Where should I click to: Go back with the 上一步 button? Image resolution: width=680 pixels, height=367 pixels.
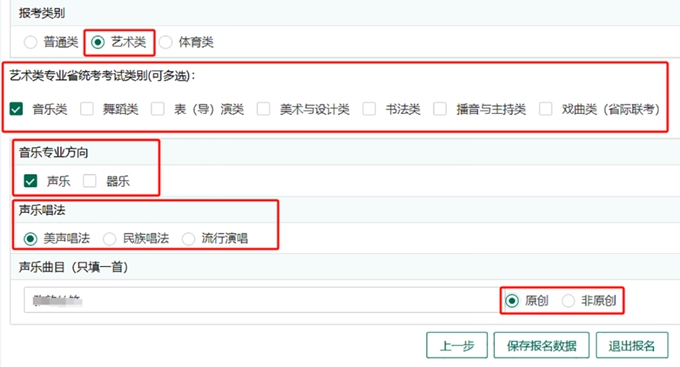click(457, 345)
